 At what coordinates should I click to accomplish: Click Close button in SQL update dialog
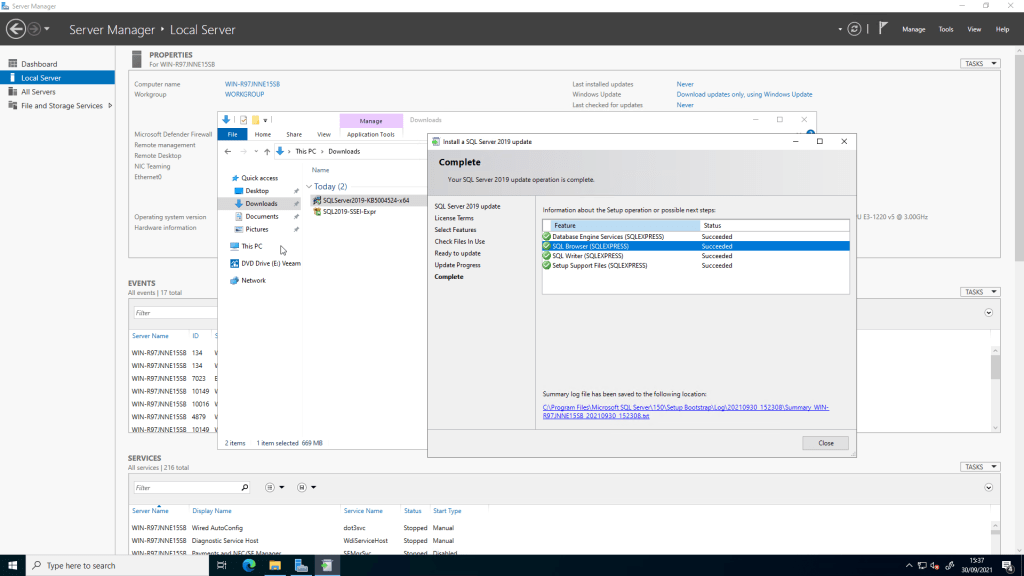825,443
